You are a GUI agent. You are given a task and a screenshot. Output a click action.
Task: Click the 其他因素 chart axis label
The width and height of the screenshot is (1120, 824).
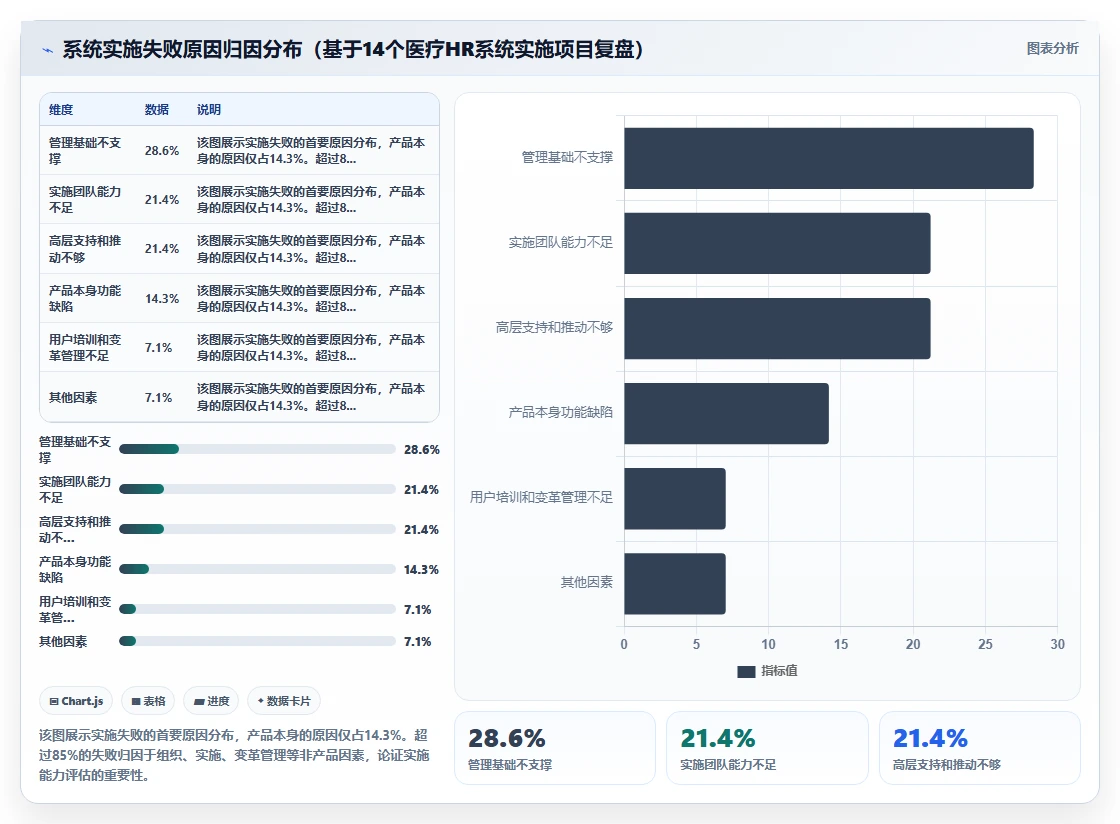point(586,583)
